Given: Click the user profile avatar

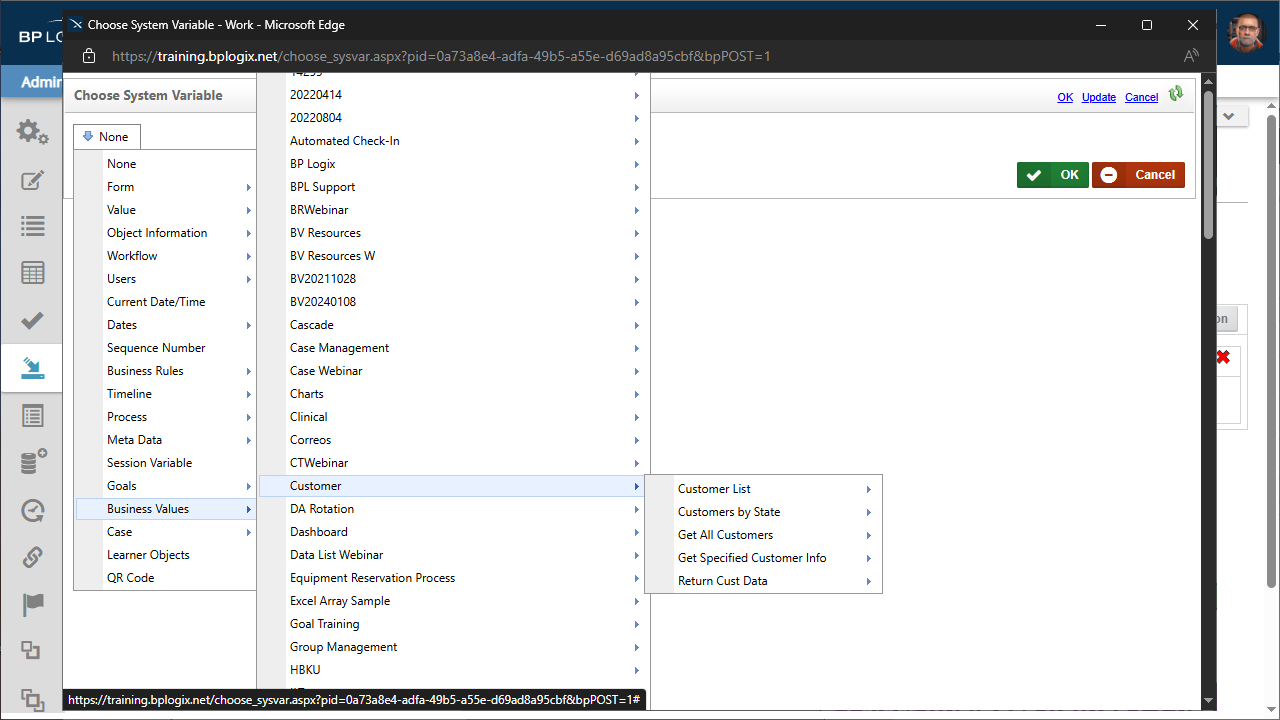Looking at the screenshot, I should tap(1246, 35).
